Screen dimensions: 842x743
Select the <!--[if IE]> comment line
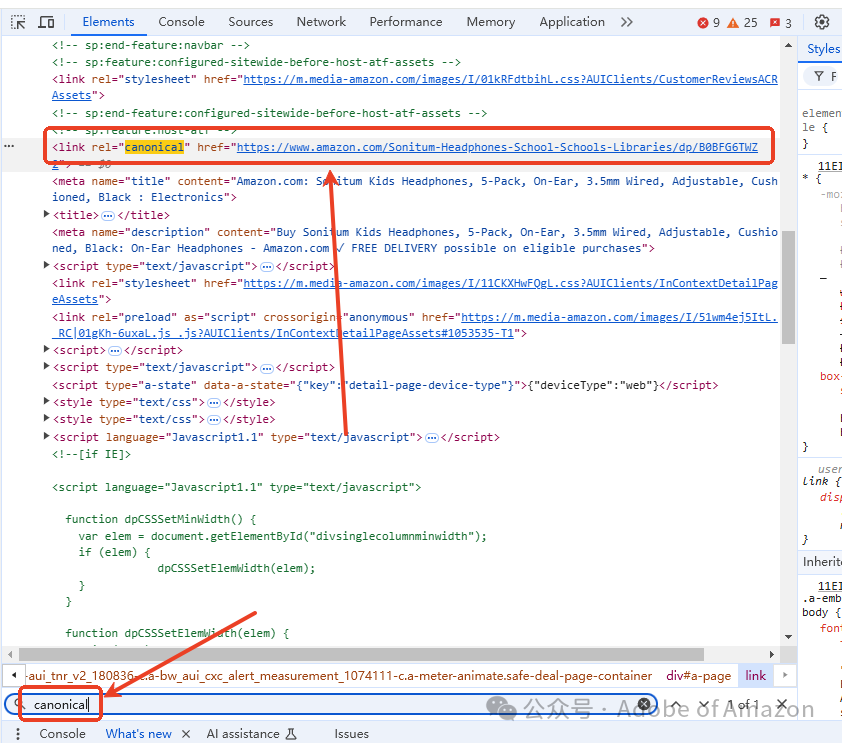(91, 454)
